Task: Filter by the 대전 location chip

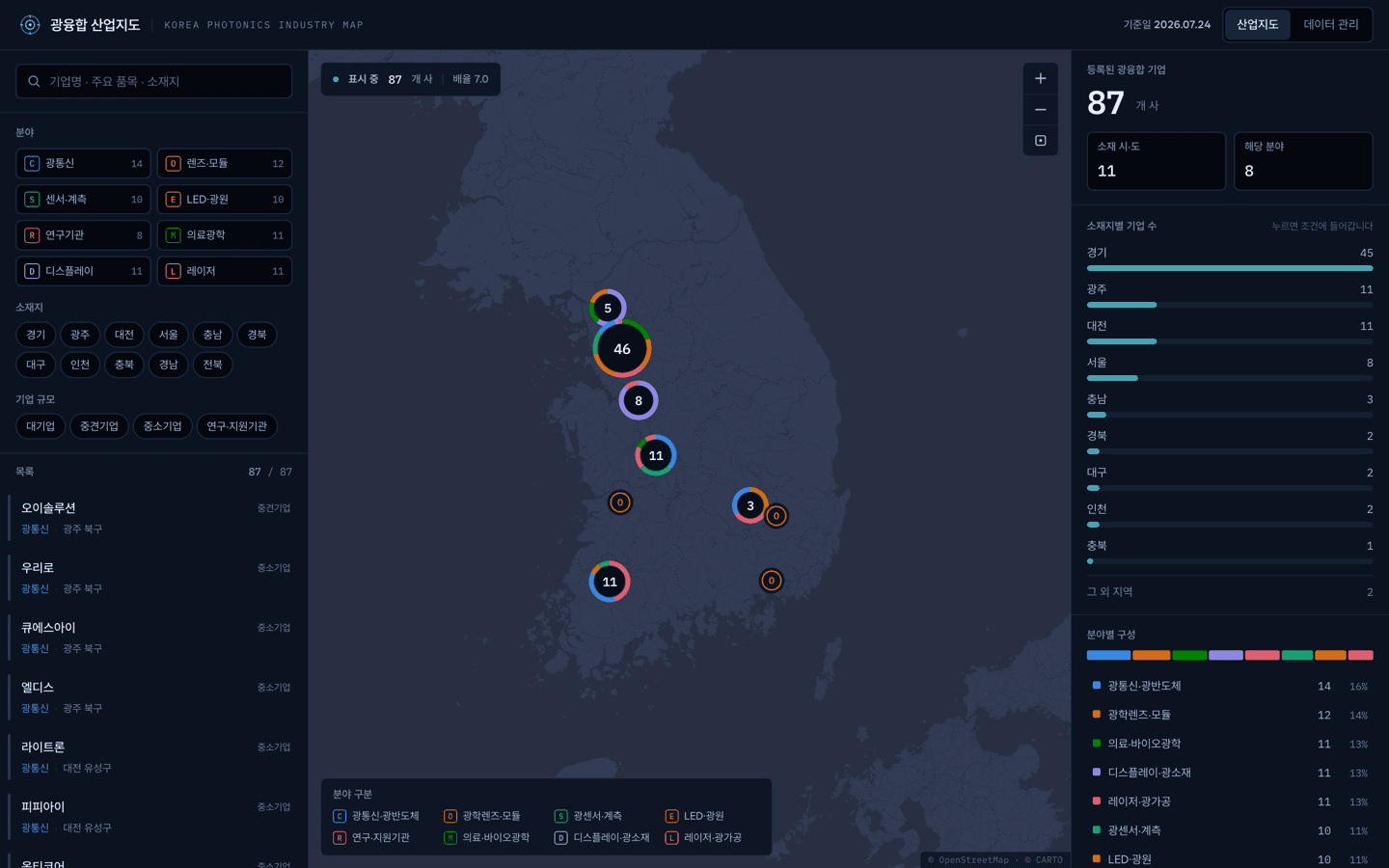Action: tap(124, 335)
